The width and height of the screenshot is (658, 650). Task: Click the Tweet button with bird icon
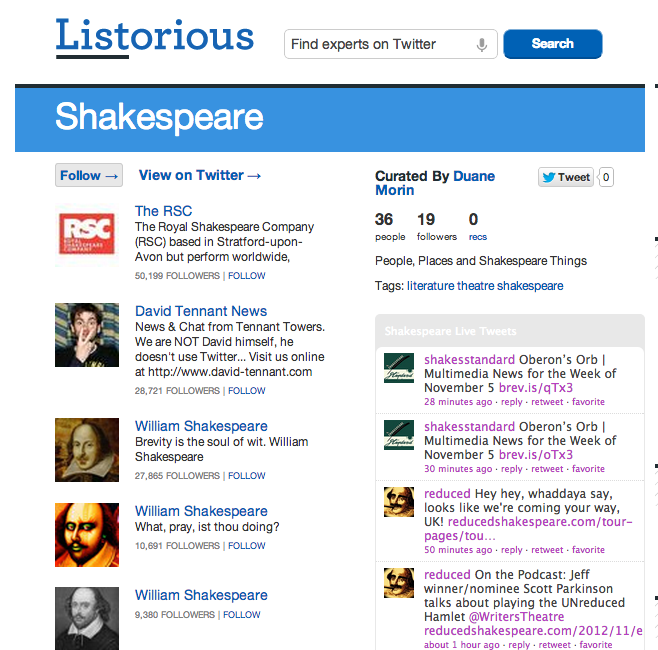[x=566, y=177]
